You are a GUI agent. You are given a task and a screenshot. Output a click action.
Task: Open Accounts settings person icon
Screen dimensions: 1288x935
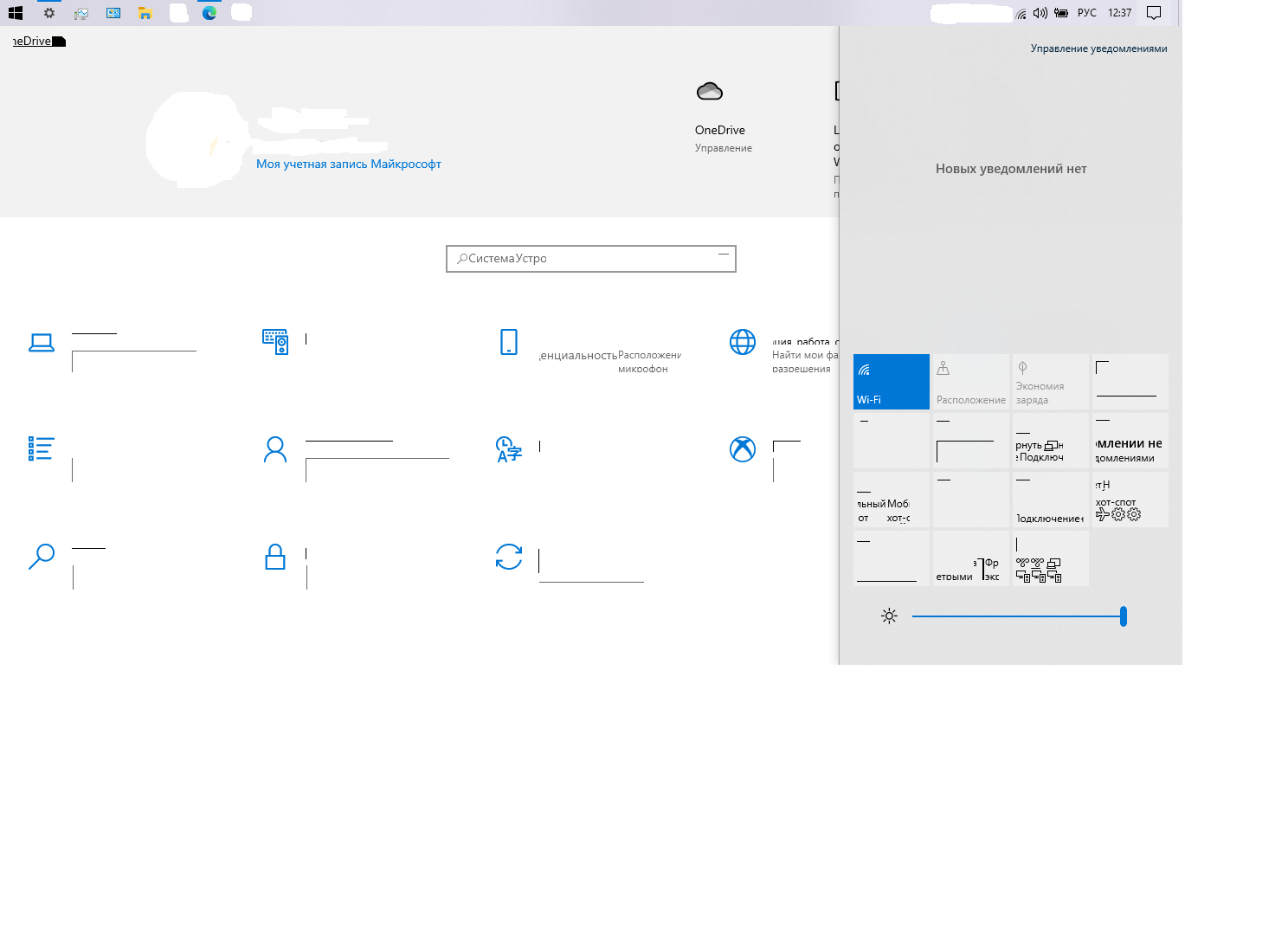[275, 449]
